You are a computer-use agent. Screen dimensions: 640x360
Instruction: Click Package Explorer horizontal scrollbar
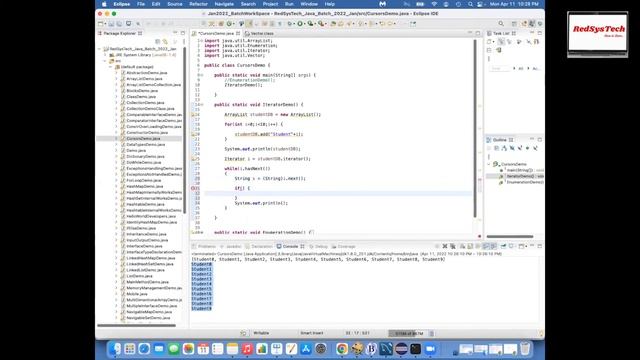tap(137, 325)
